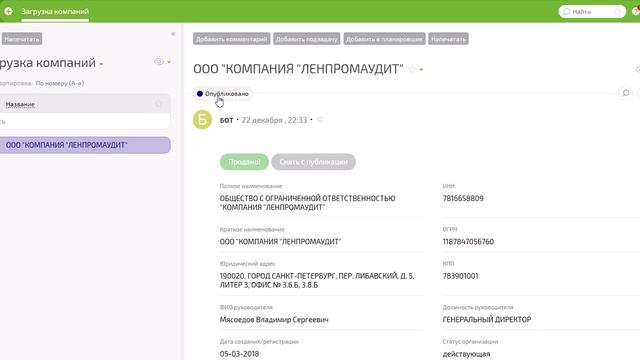
Task: Click Добавить в планировщик button
Action: 384,39
